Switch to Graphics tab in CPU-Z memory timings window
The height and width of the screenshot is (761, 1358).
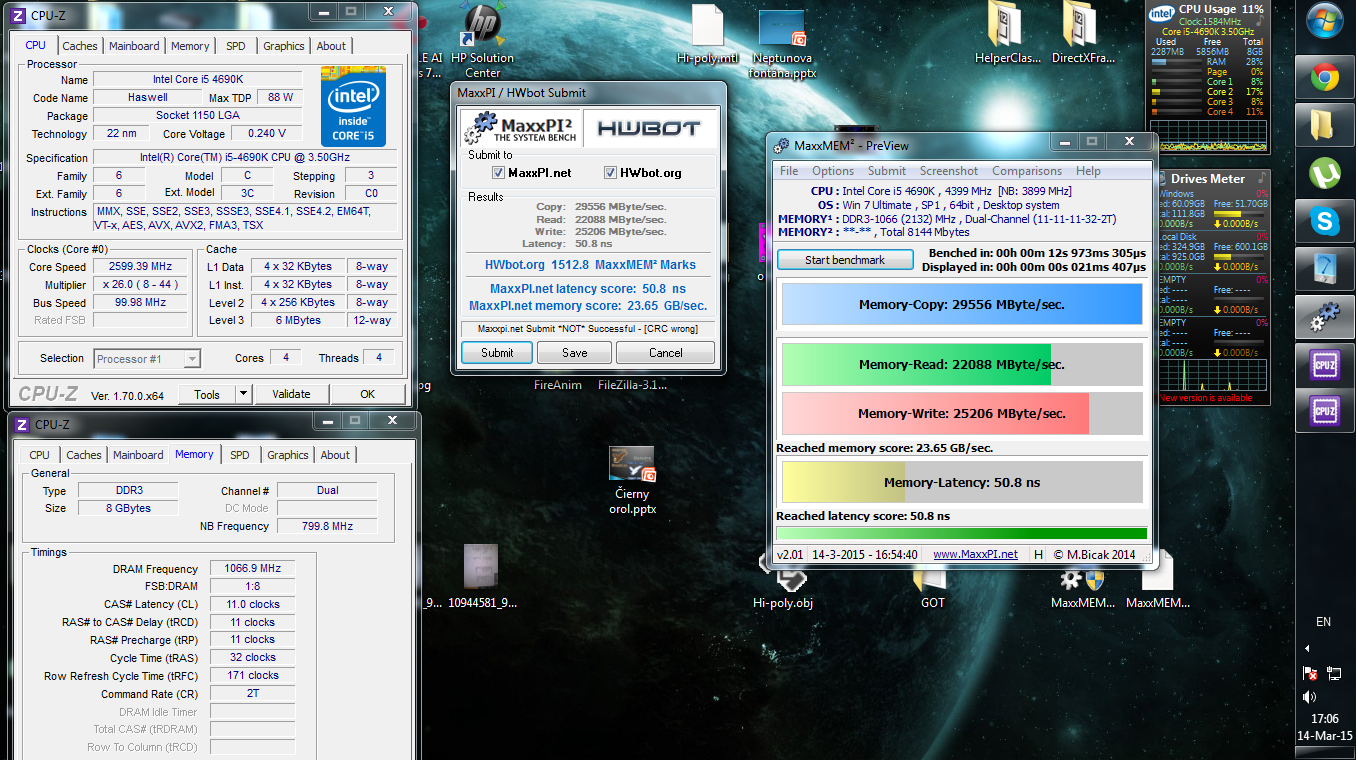288,455
